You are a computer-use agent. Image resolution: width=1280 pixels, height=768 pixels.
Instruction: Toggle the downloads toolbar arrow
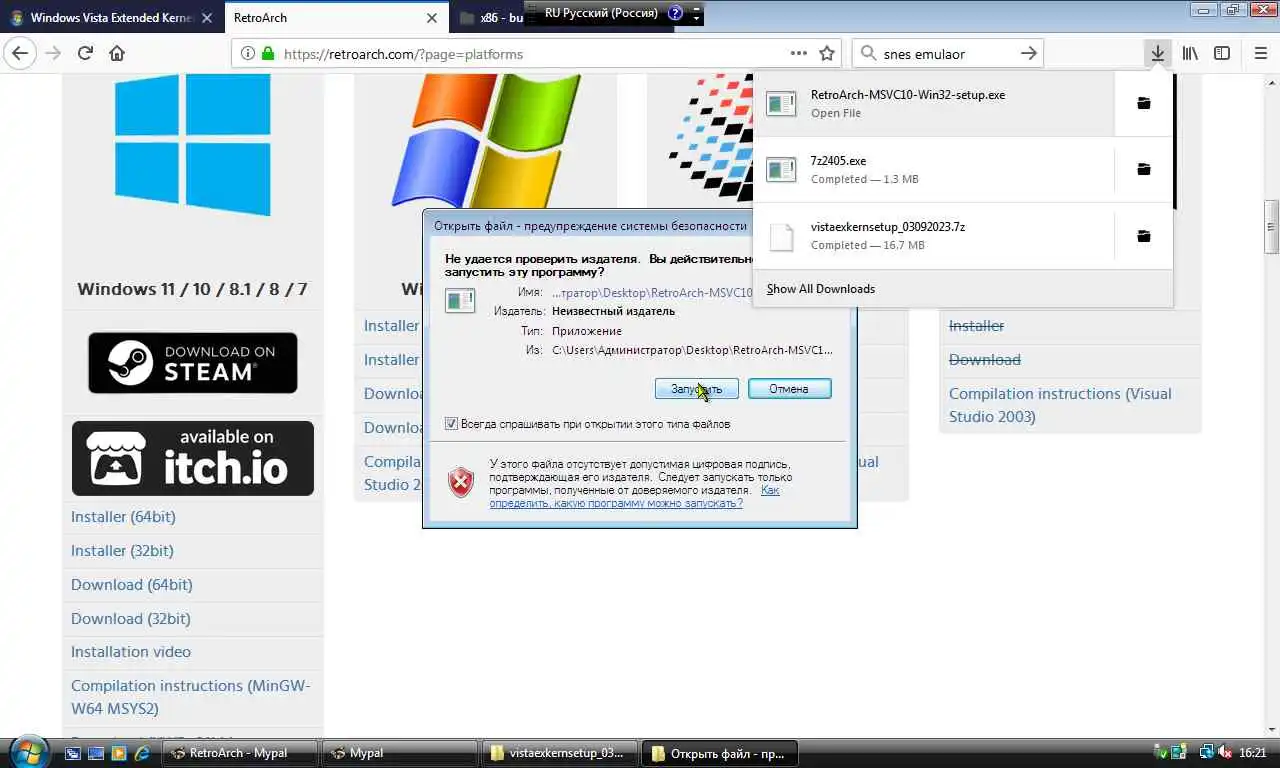pos(1157,54)
